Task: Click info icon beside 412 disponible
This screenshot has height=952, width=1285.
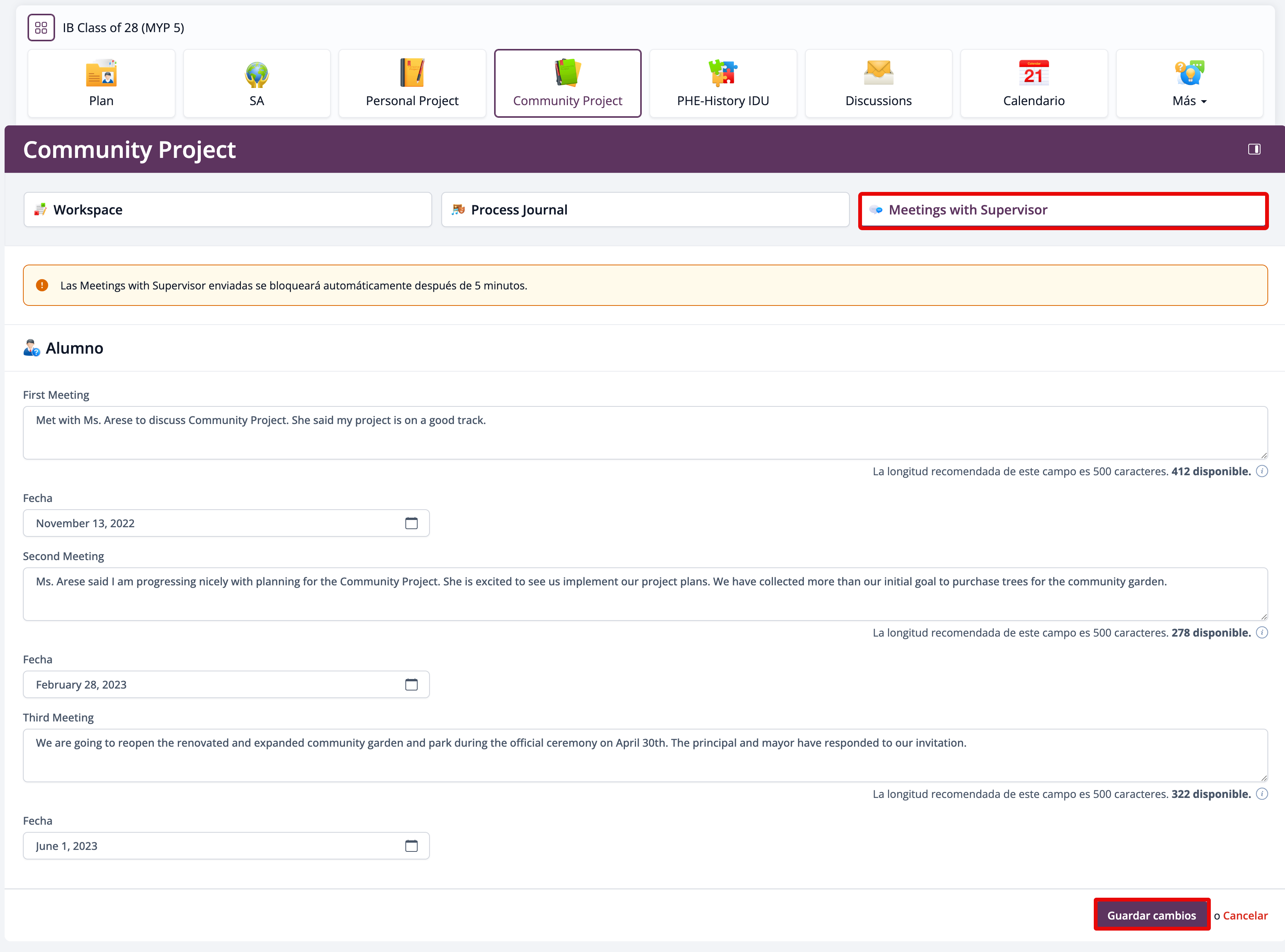Action: tap(1262, 471)
